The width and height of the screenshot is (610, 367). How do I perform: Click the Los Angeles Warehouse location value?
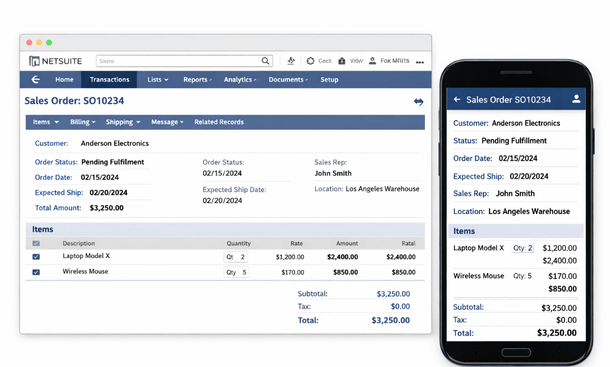point(382,189)
